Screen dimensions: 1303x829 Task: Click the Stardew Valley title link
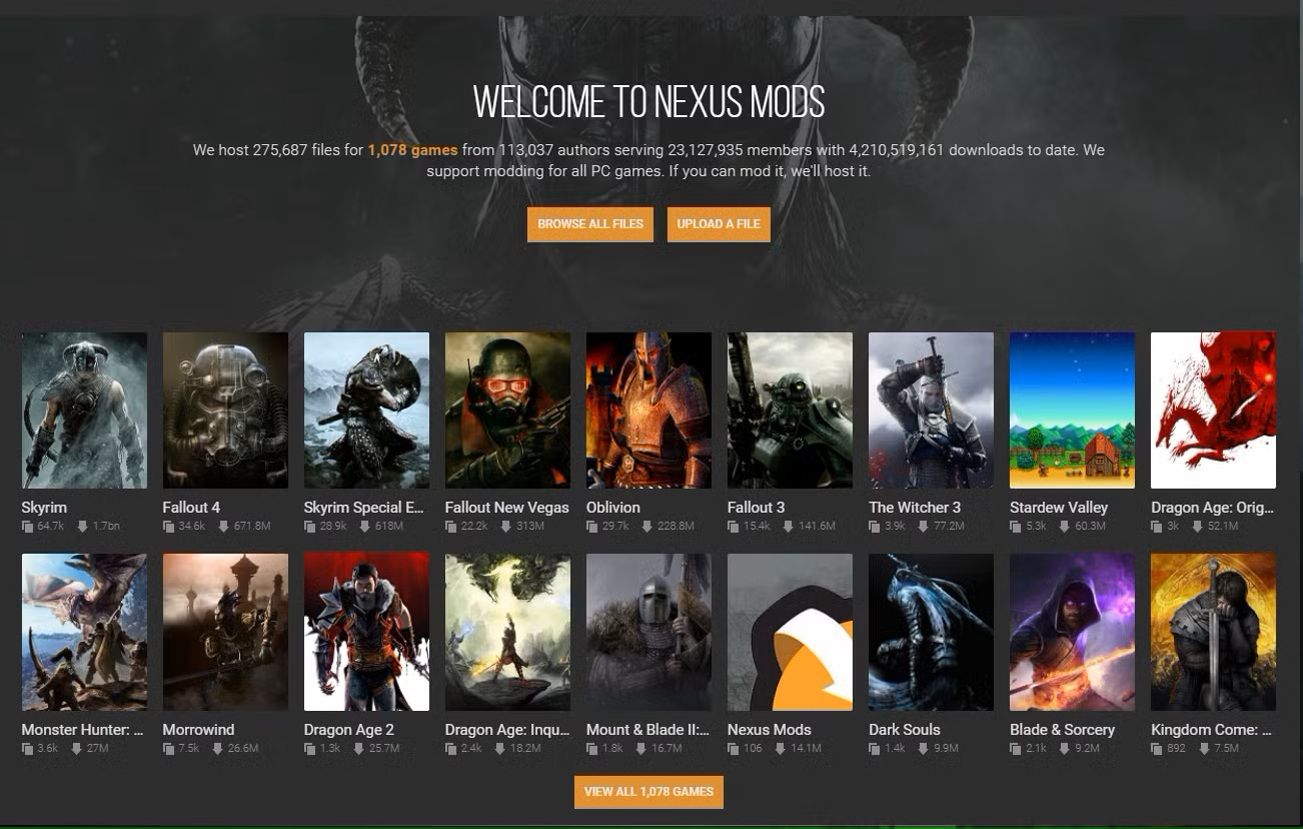[1059, 508]
